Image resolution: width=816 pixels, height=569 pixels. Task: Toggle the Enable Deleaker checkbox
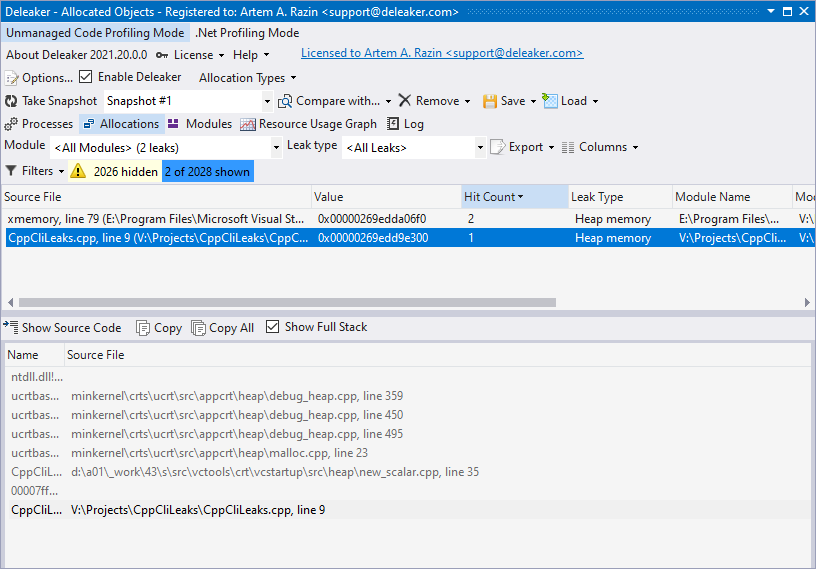pyautogui.click(x=85, y=77)
